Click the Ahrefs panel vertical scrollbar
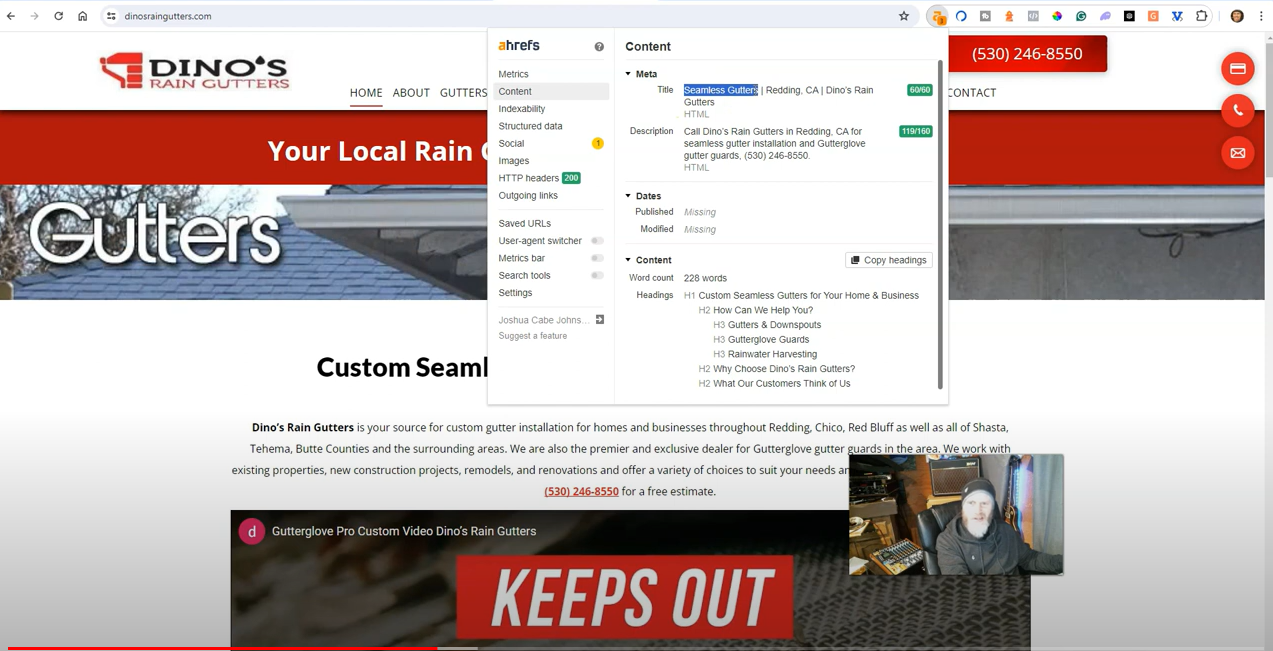 click(x=940, y=224)
